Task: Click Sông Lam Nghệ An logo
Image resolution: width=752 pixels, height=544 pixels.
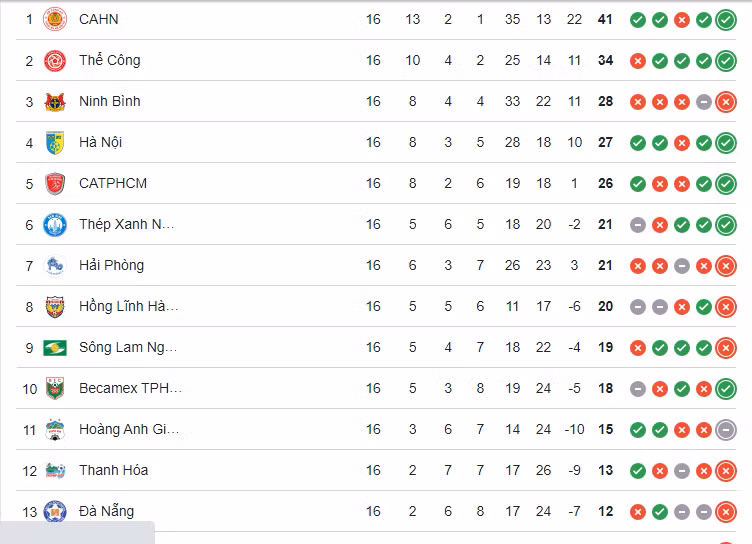Action: coord(55,348)
